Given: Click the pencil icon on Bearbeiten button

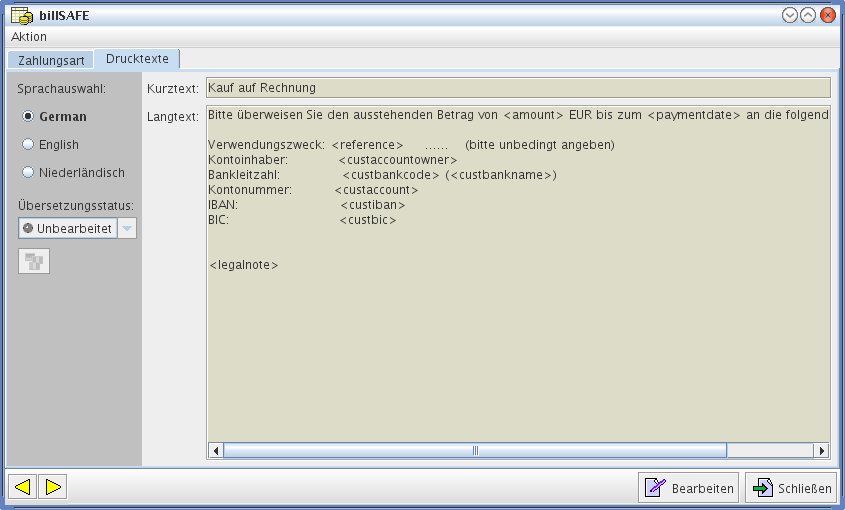Looking at the screenshot, I should pyautogui.click(x=655, y=488).
